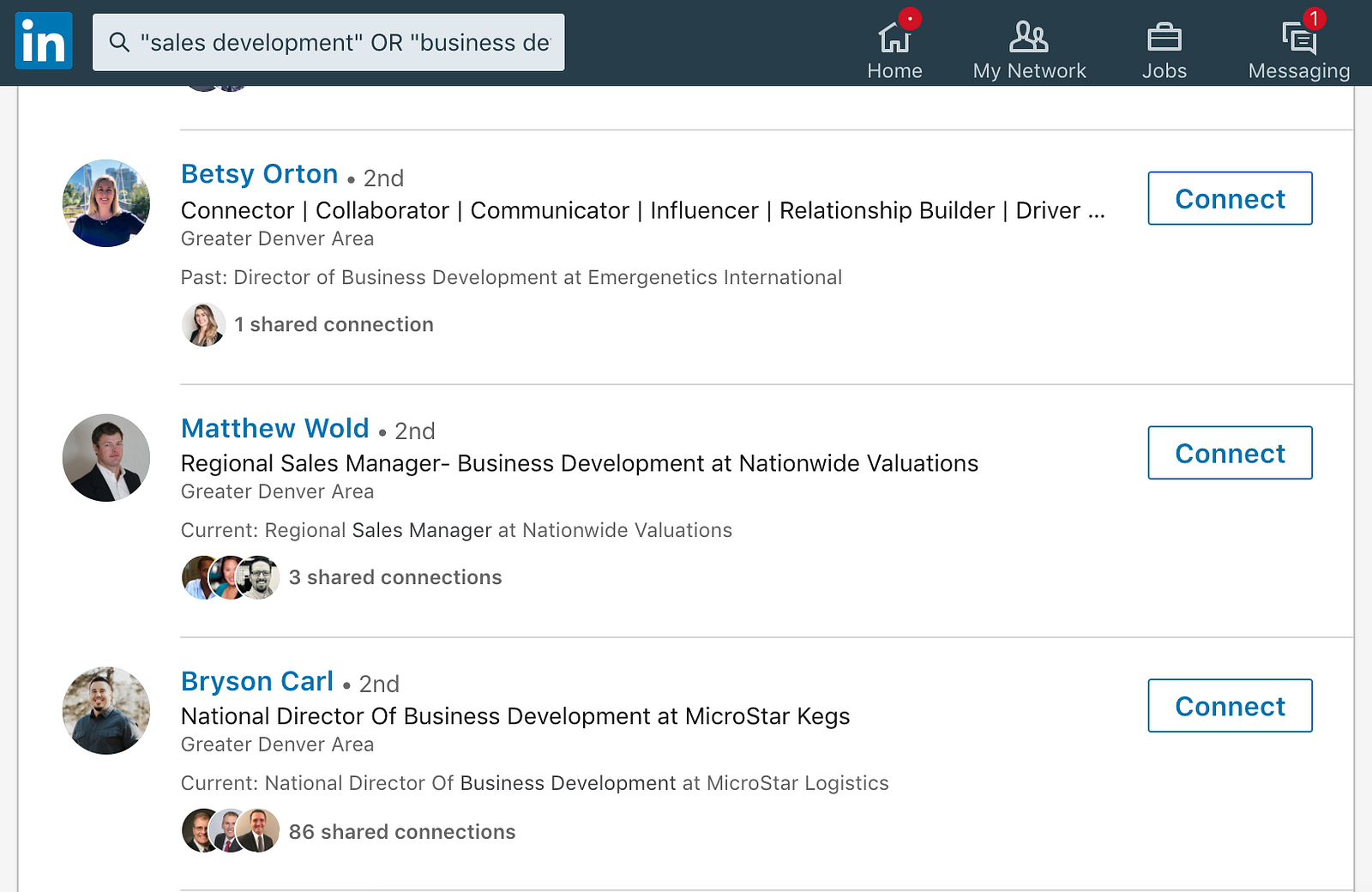Screen dimensions: 1372x892
Task: Click Home notification red dot
Action: (x=910, y=18)
